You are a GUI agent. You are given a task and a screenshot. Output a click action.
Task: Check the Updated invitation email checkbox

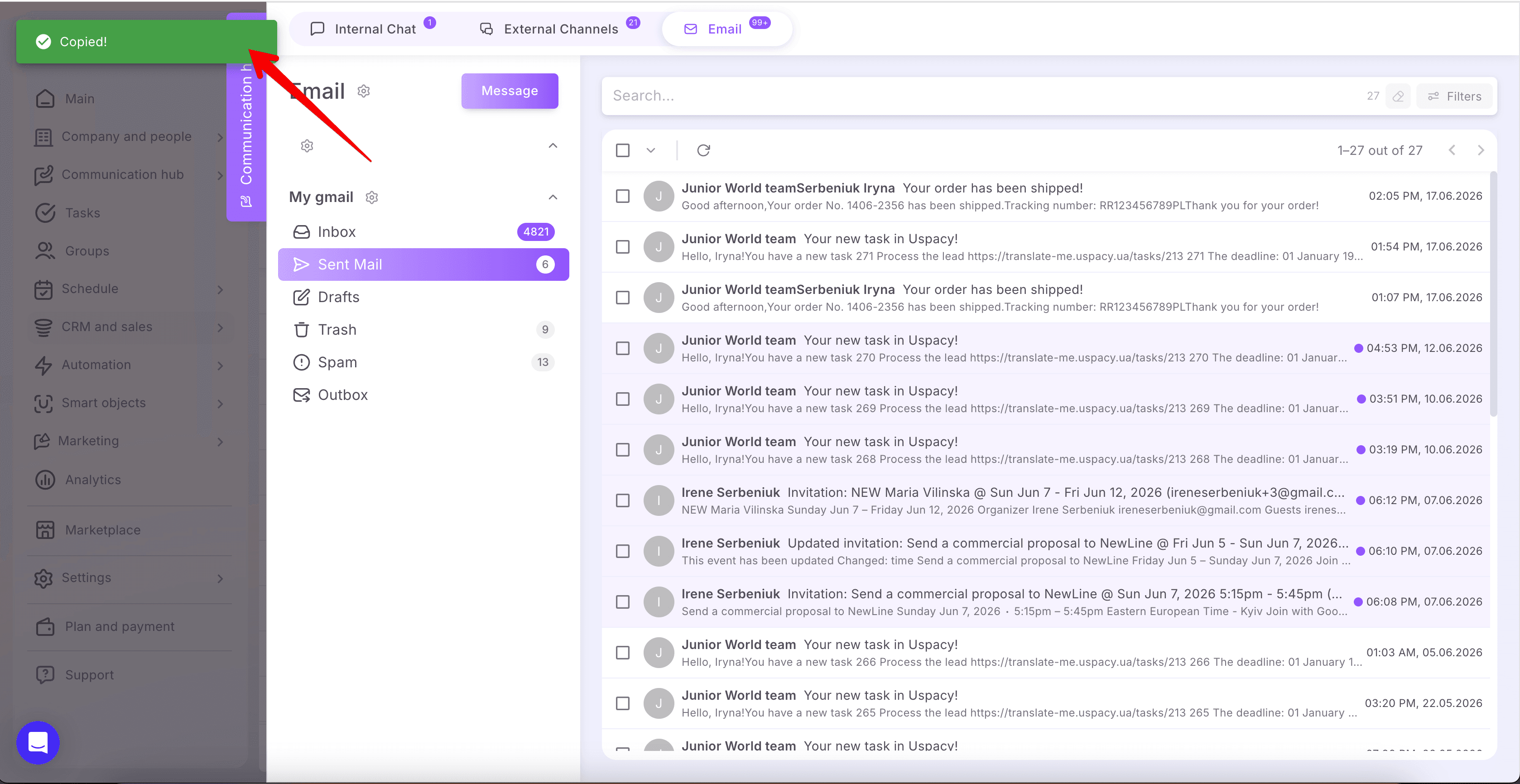(622, 551)
